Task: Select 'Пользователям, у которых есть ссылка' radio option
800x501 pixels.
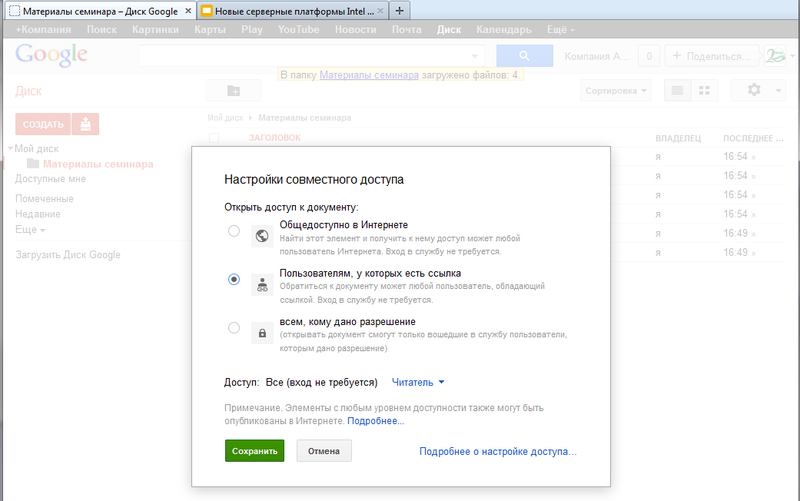Action: [x=234, y=279]
